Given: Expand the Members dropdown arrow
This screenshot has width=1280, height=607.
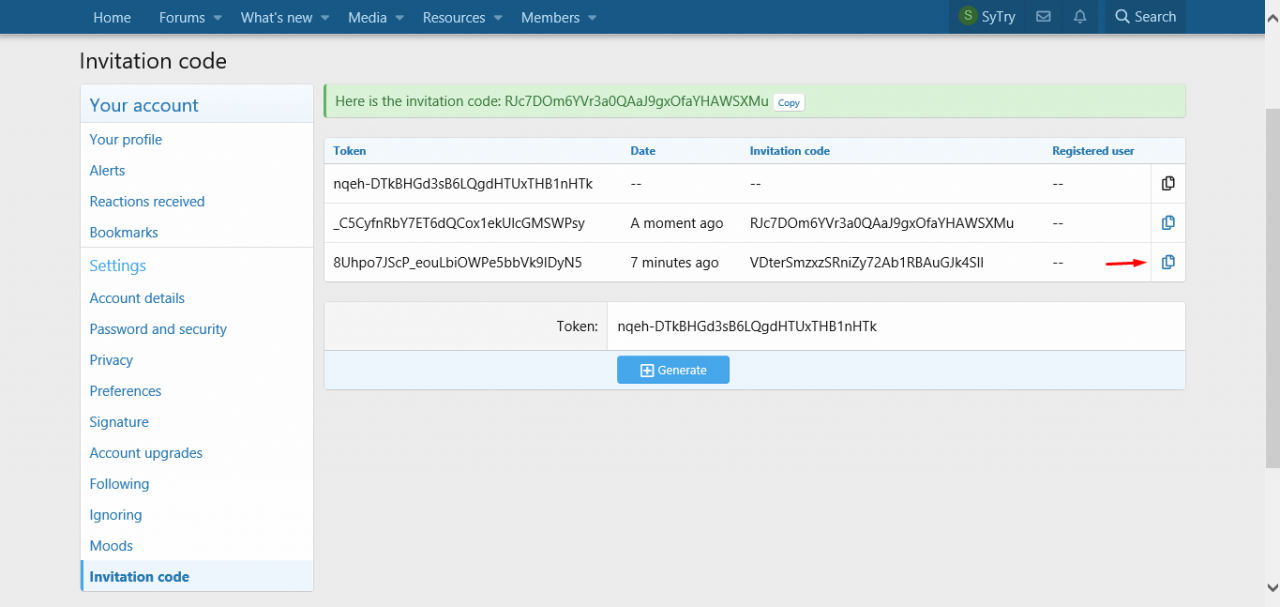Looking at the screenshot, I should click(592, 18).
